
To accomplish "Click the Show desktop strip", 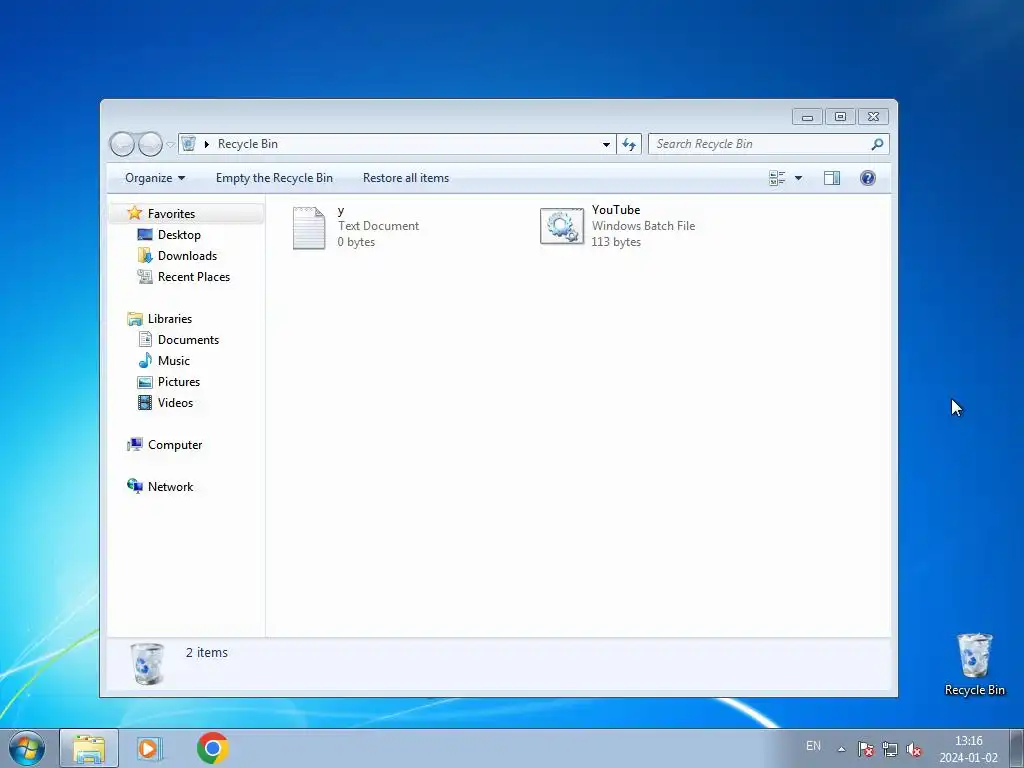I will click(x=1016, y=748).
